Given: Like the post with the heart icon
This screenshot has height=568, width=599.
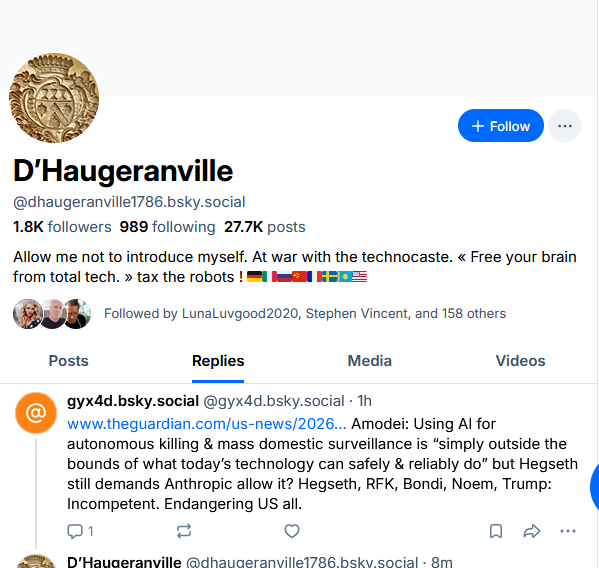Looking at the screenshot, I should [x=292, y=531].
